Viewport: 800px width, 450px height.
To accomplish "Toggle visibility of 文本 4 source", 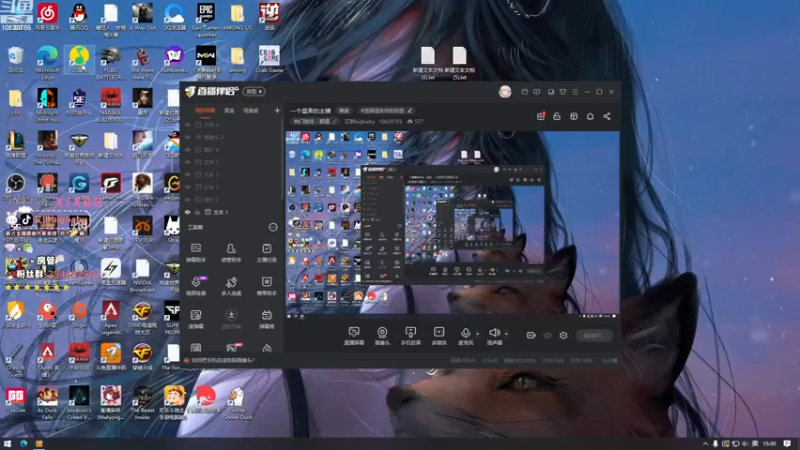I will pyautogui.click(x=188, y=124).
